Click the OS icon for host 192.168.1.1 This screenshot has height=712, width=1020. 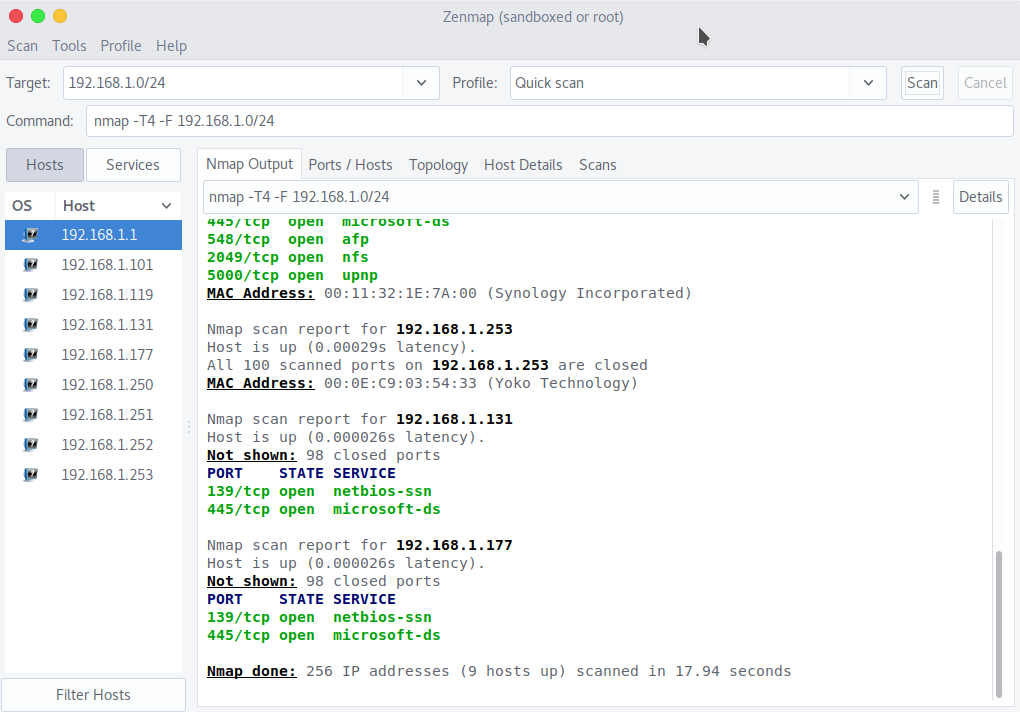(x=30, y=235)
